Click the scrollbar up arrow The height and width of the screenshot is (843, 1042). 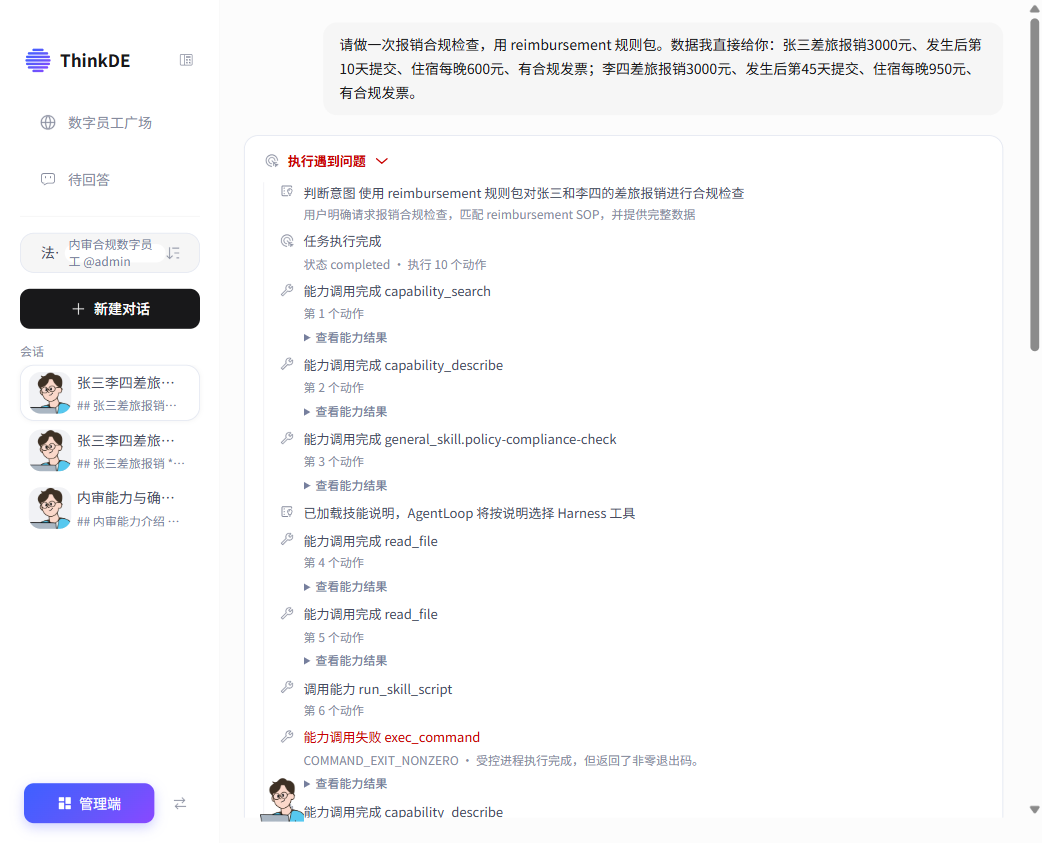[x=1035, y=7]
